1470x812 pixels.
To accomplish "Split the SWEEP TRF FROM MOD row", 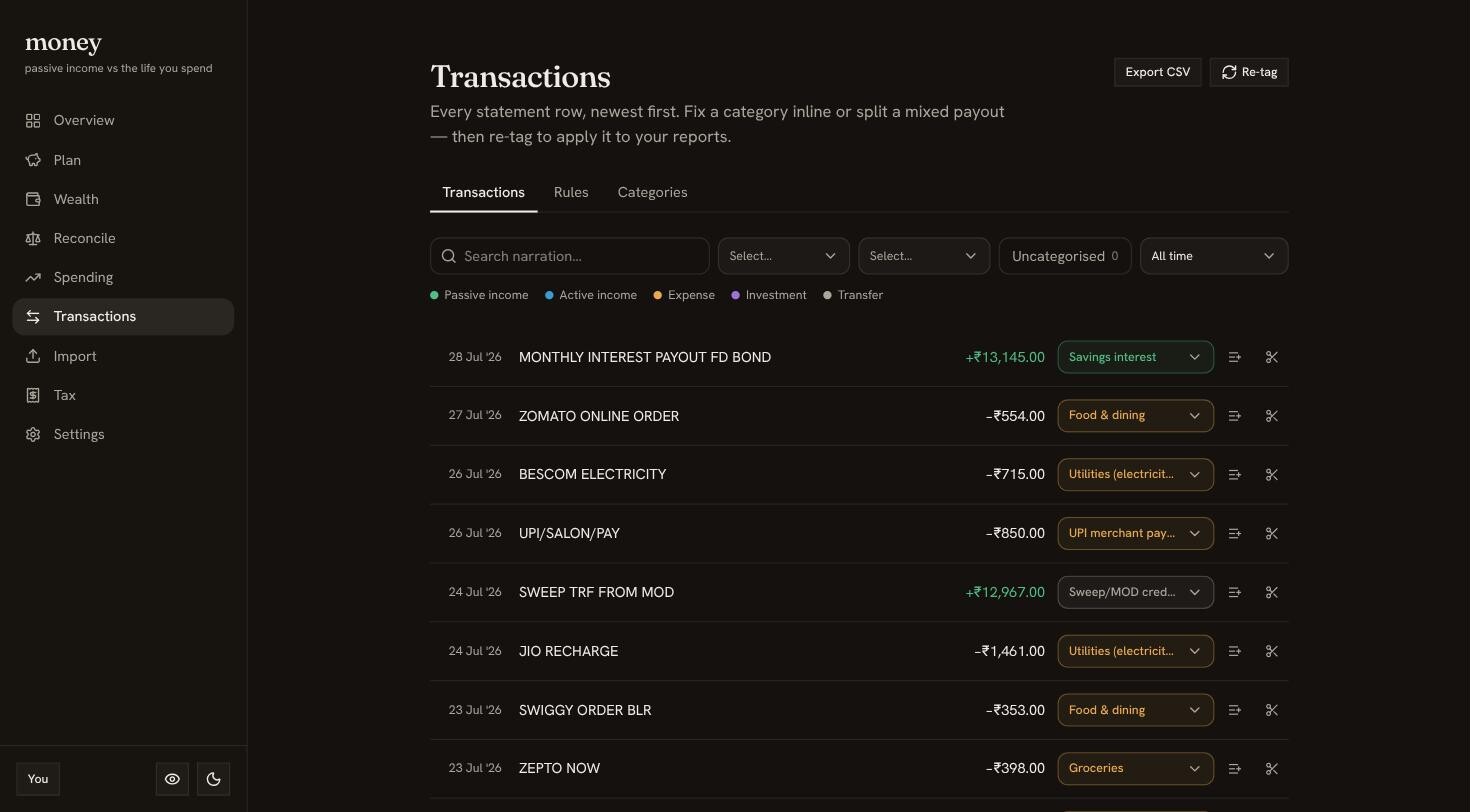I will tap(1272, 592).
